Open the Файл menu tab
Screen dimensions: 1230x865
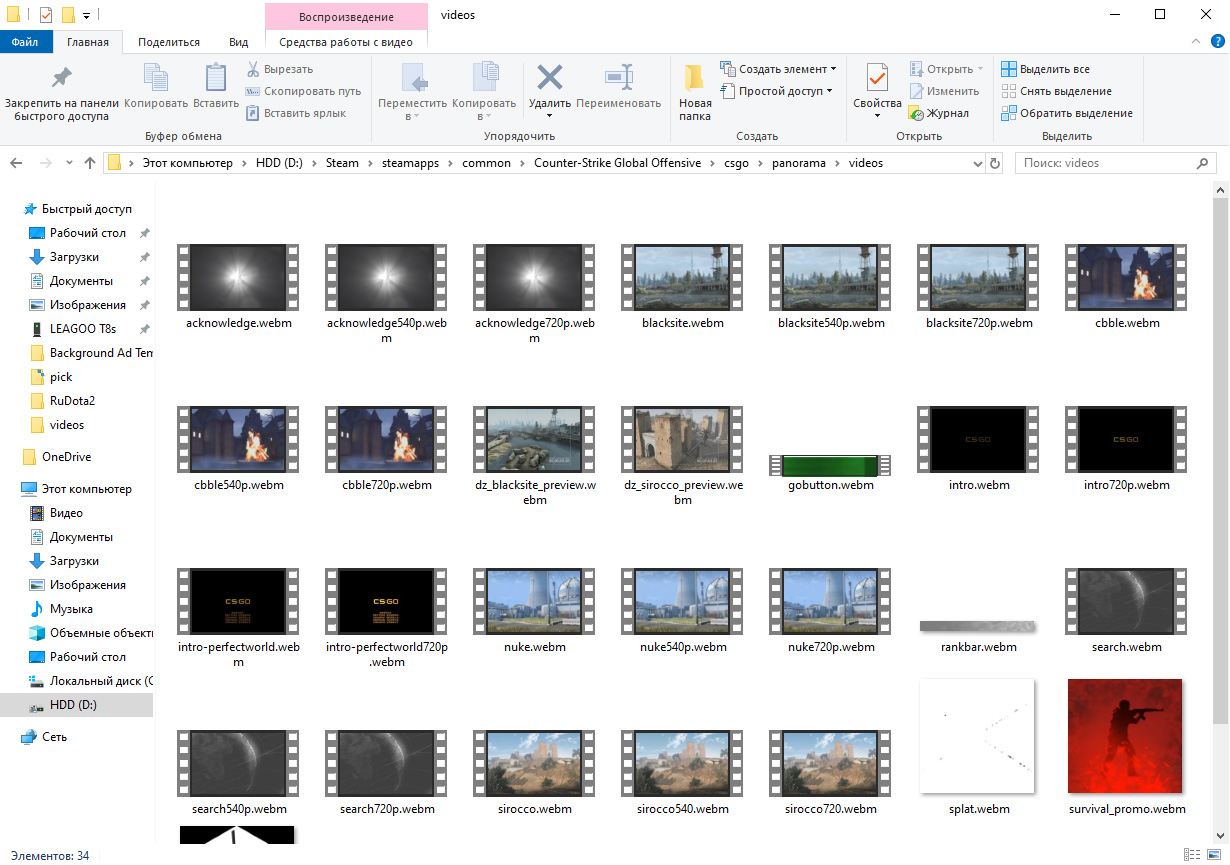[25, 42]
